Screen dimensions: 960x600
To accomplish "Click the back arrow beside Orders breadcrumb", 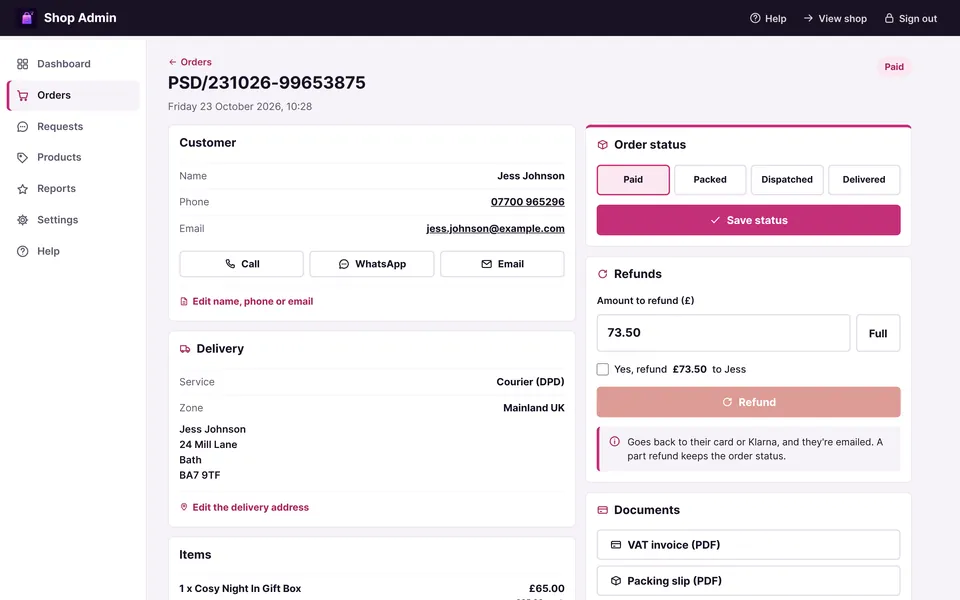I will coord(173,62).
